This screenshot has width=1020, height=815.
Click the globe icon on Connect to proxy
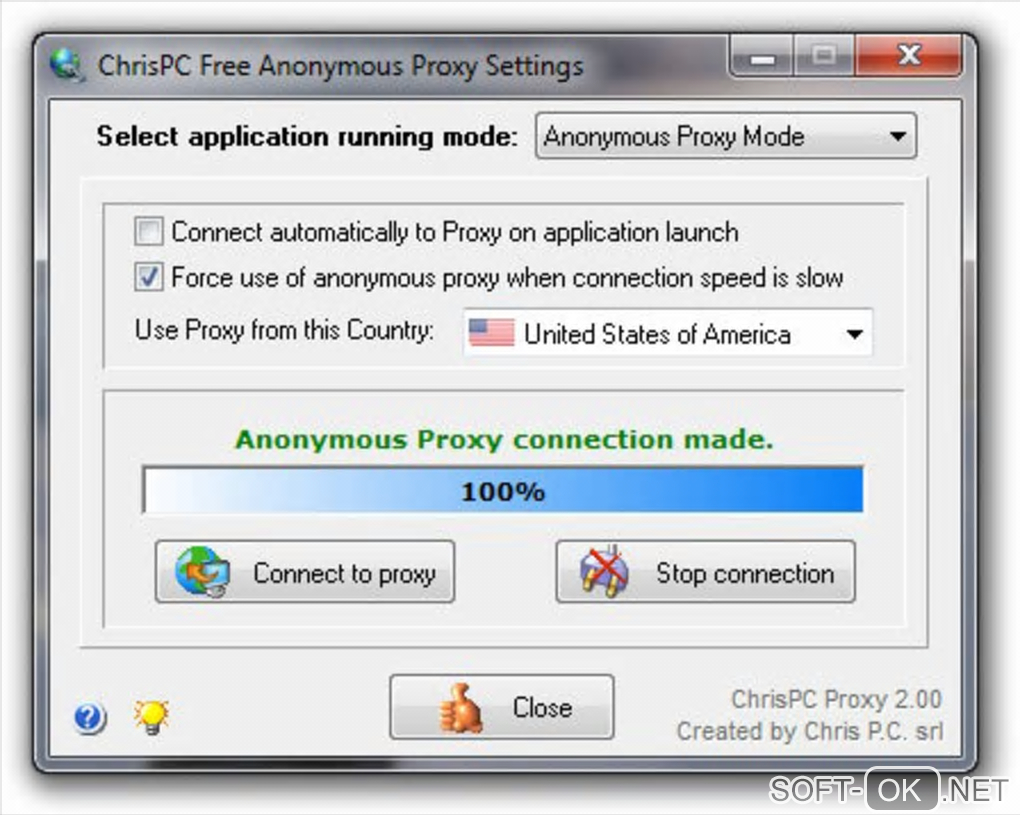202,572
